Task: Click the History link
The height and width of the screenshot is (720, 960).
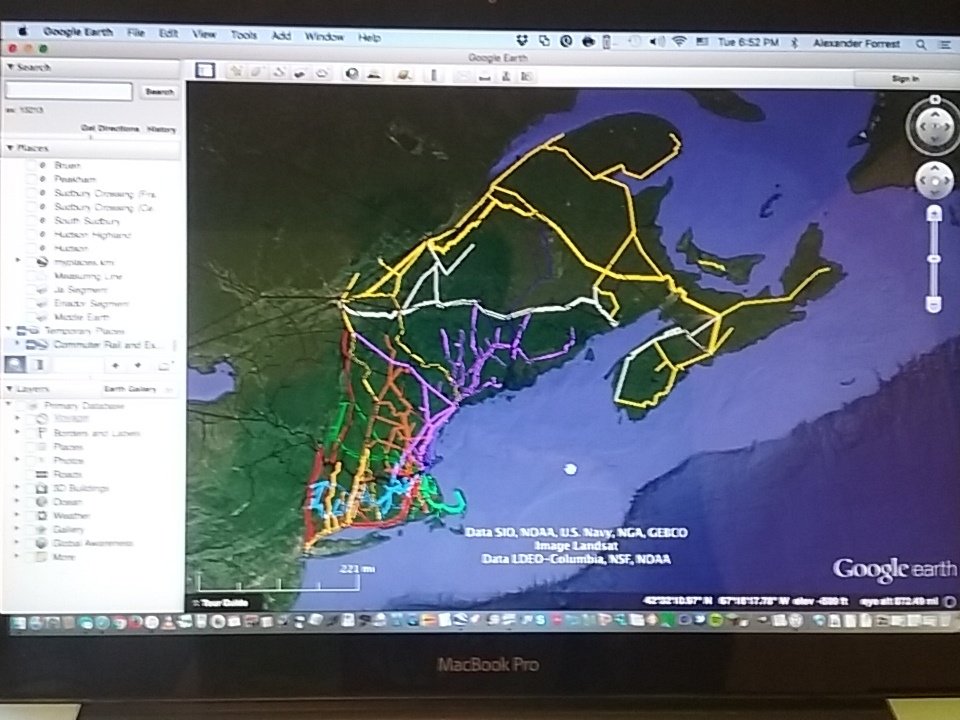Action: (162, 130)
